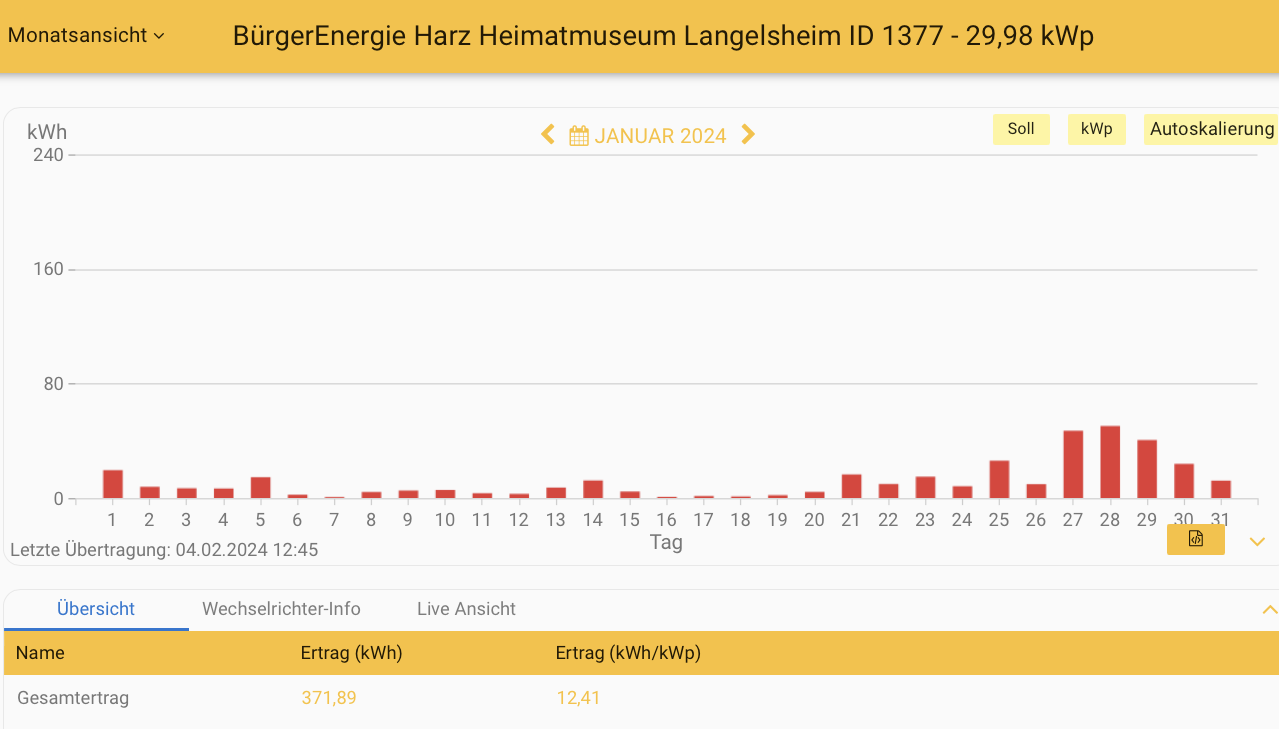
Task: Enable Autoskalierung for the chart
Action: [x=1213, y=129]
